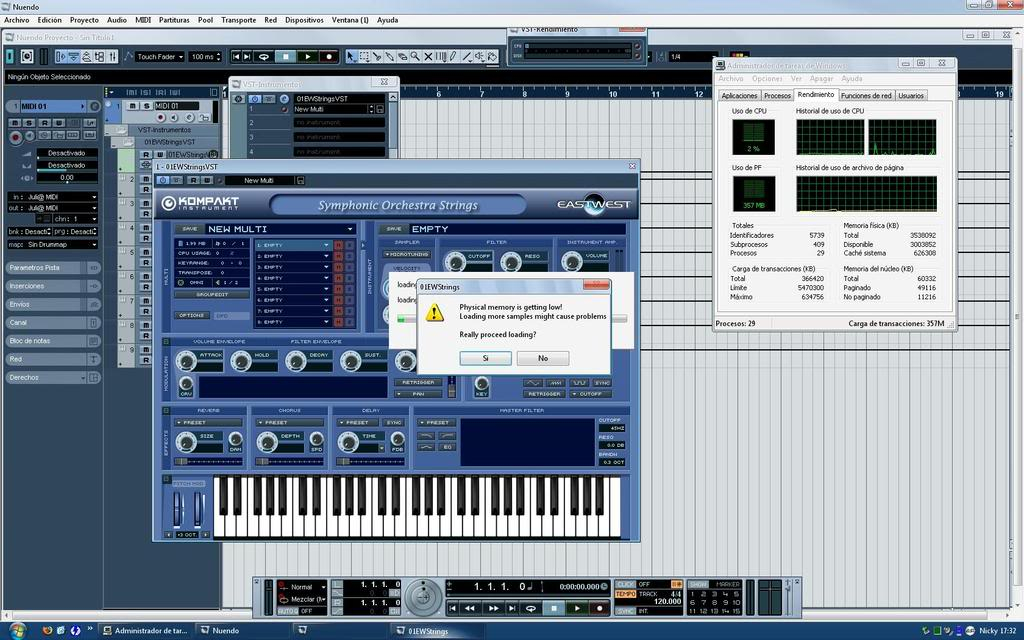Open the Dispositivos menu

click(x=304, y=20)
